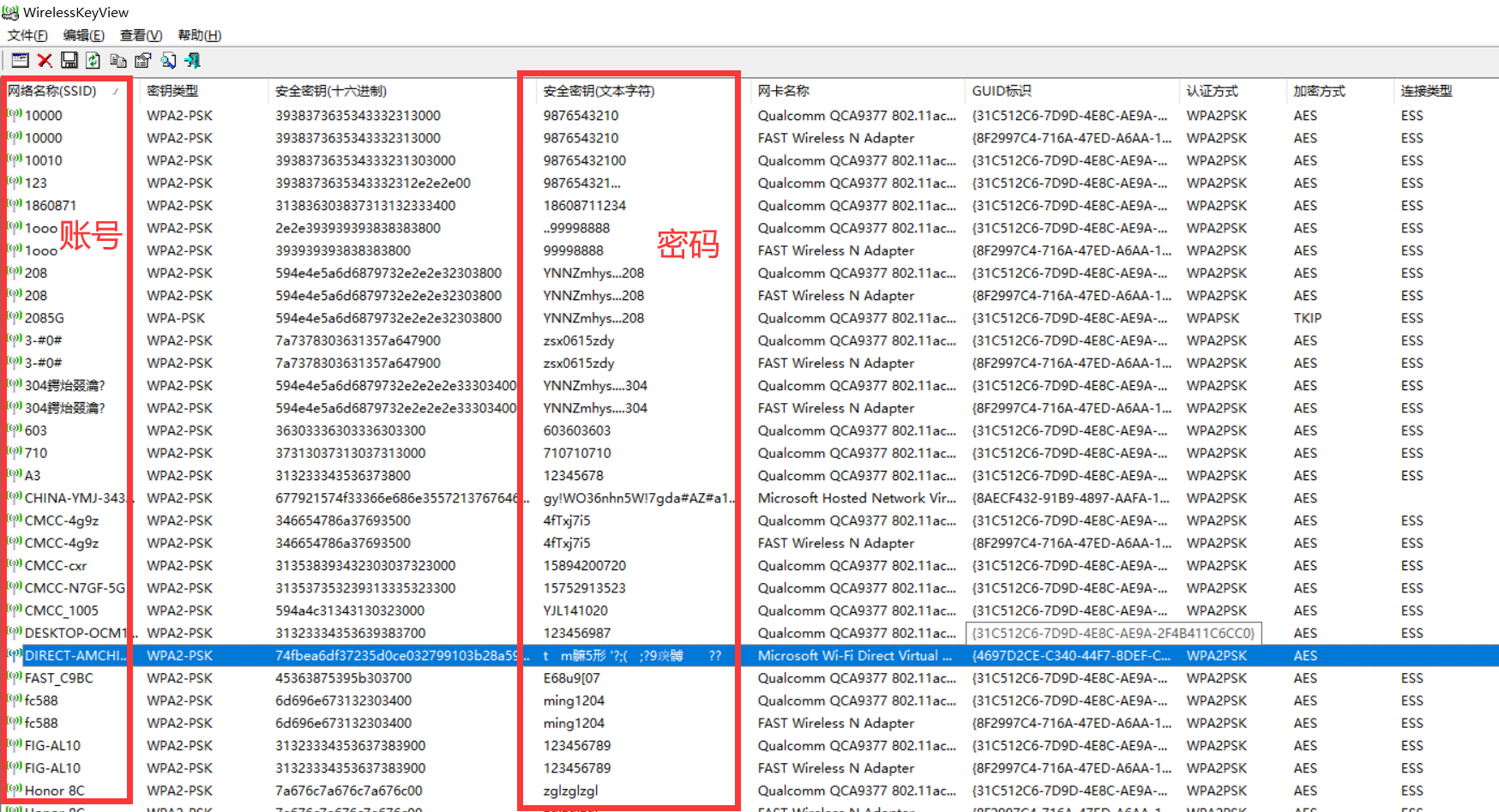1499x812 pixels.
Task: Click the TKIP encryption cell
Action: [x=1308, y=318]
